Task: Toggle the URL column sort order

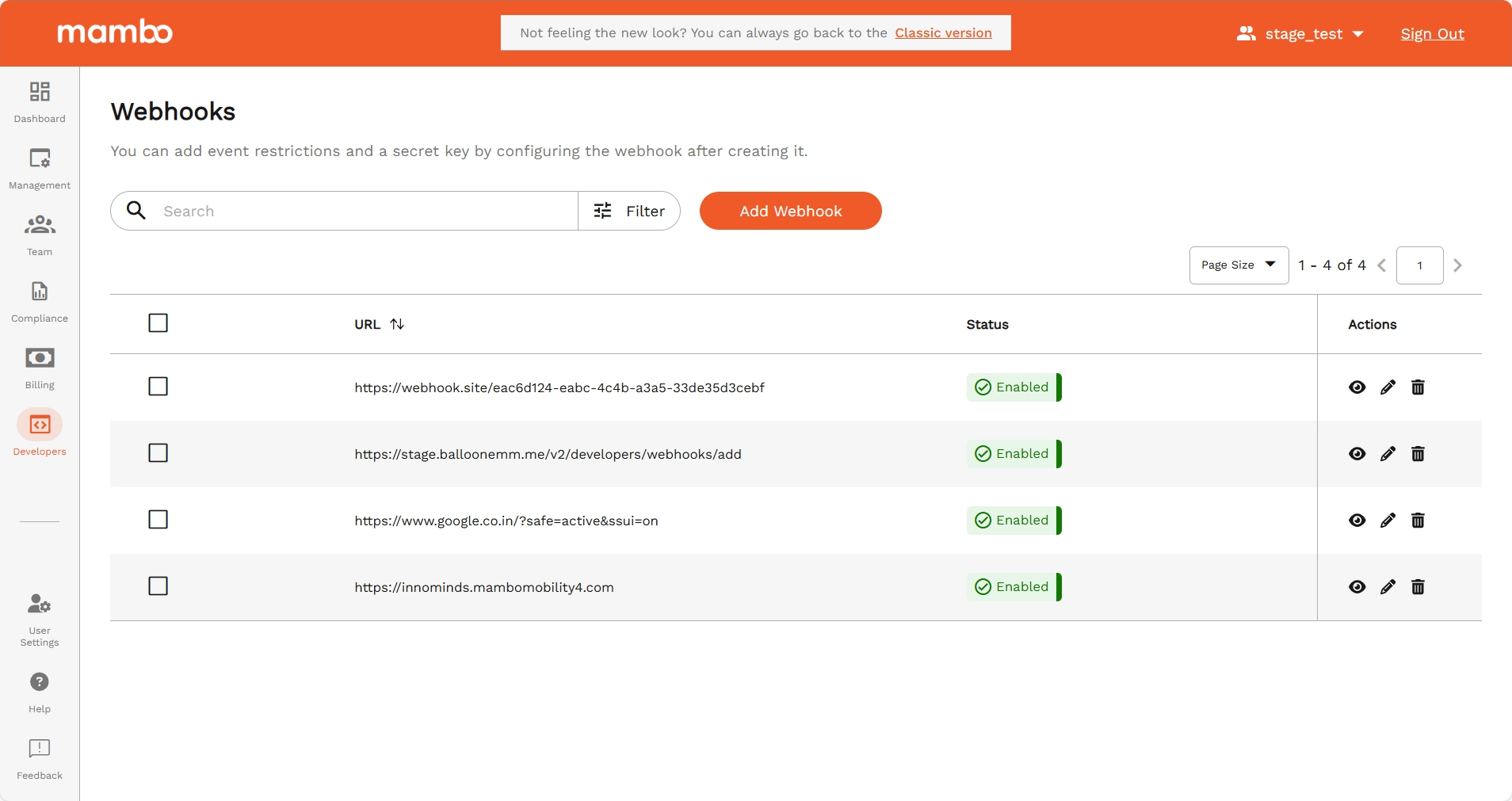Action: 396,324
